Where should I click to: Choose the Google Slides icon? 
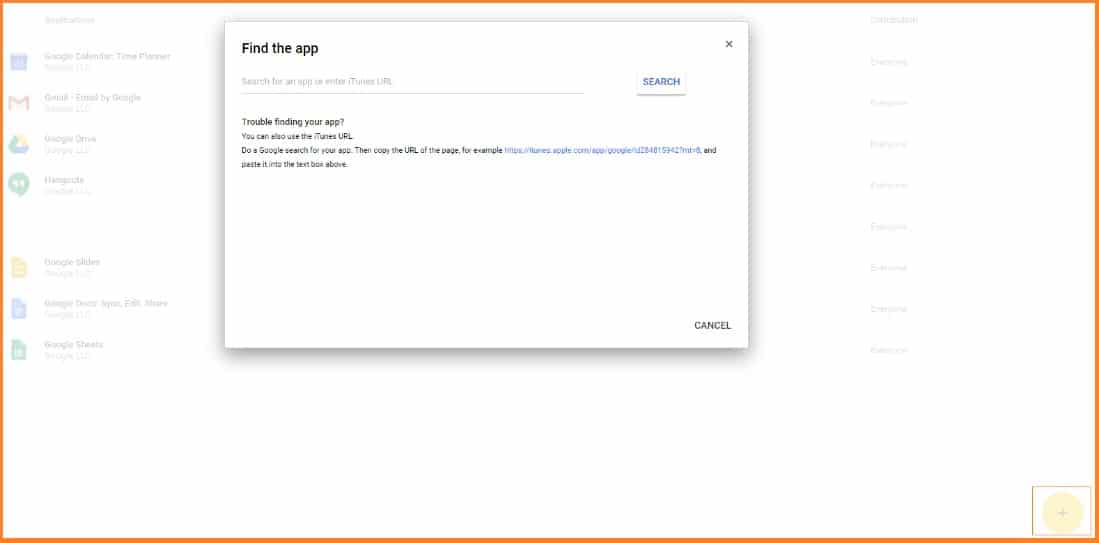coord(19,268)
